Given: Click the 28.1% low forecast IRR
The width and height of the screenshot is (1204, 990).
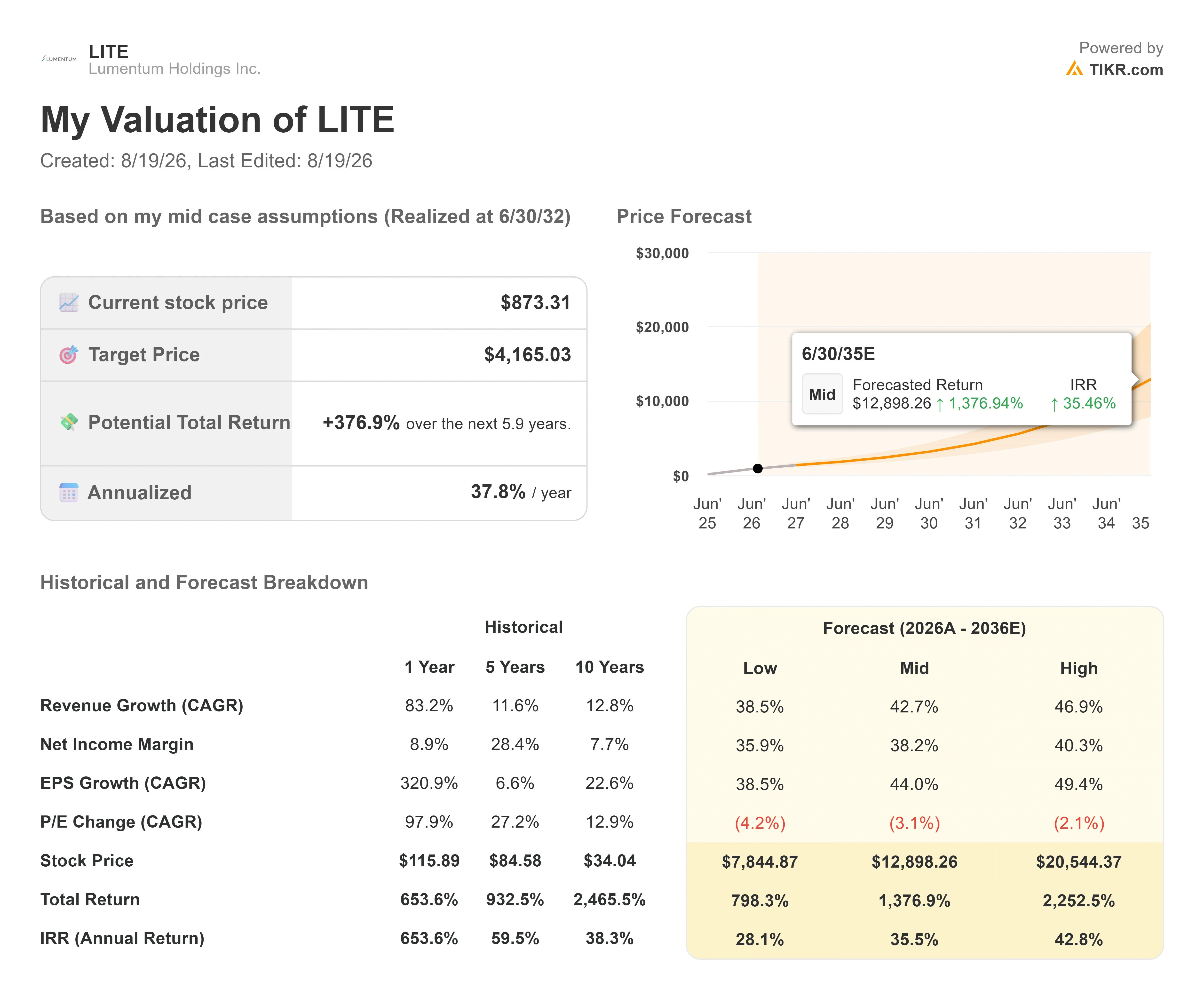Looking at the screenshot, I should tap(760, 940).
